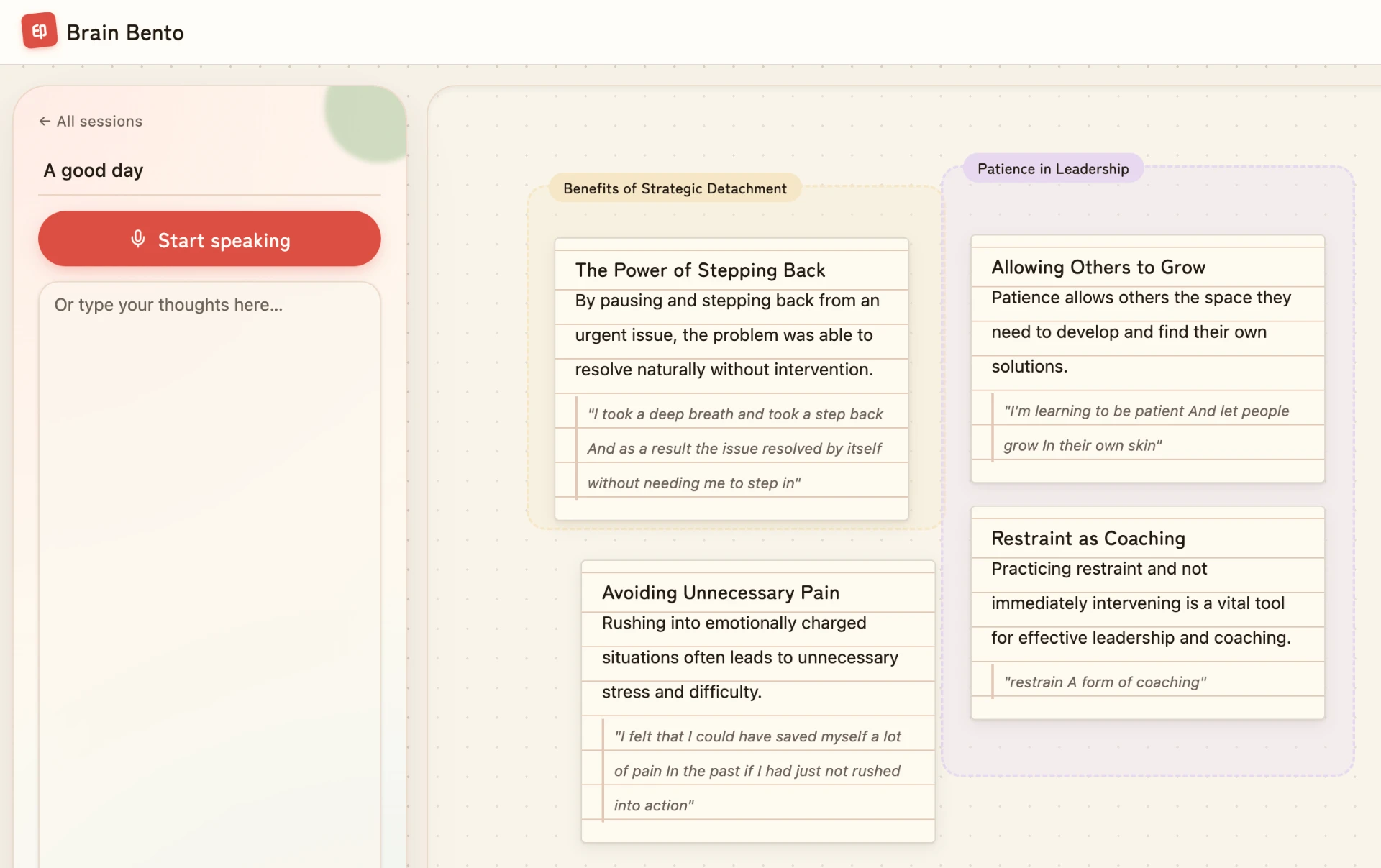Click the summary 'Practicing restraint and not immediately intervening'
Screen dimensions: 1381x868
(1141, 603)
